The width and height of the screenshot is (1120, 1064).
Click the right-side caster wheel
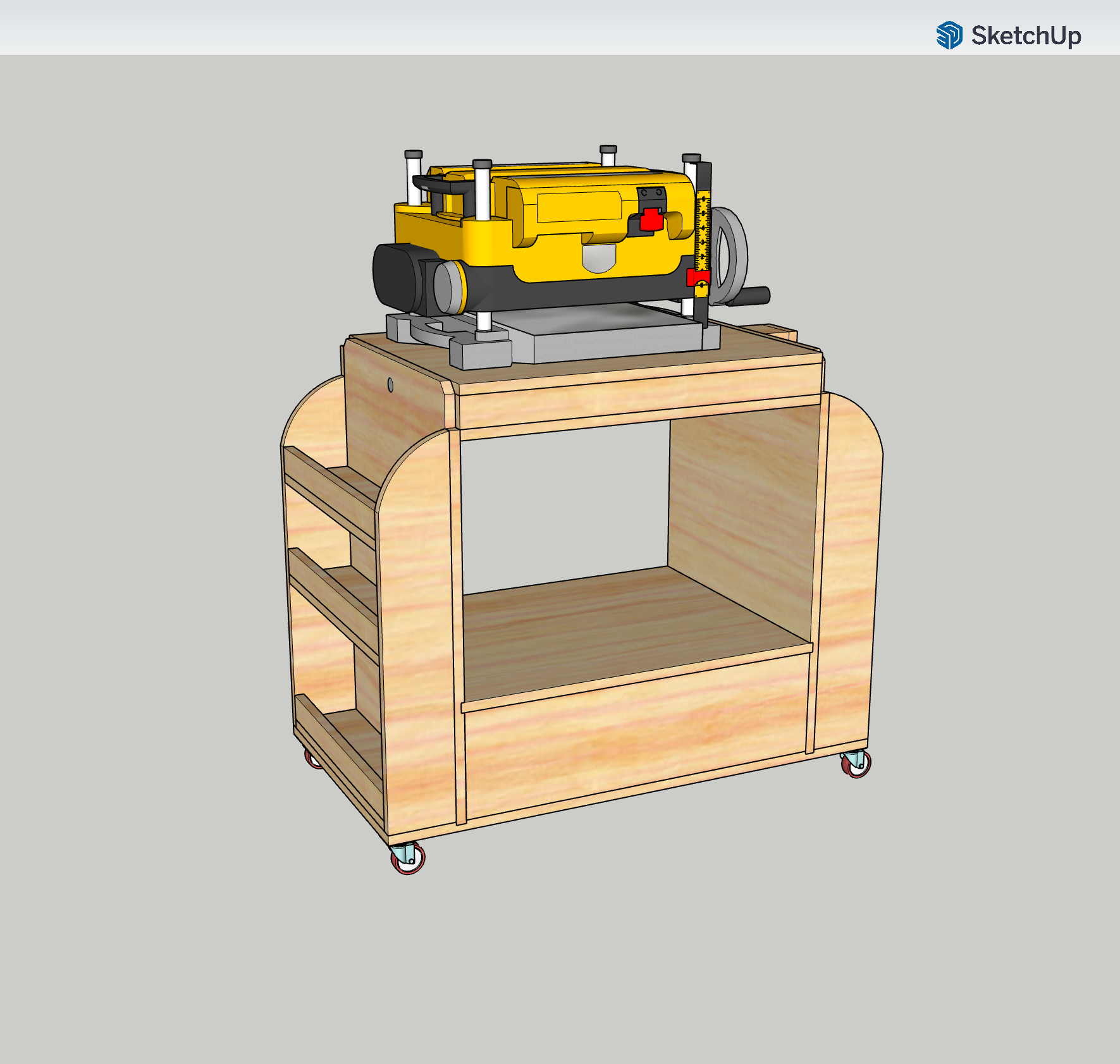pyautogui.click(x=856, y=764)
